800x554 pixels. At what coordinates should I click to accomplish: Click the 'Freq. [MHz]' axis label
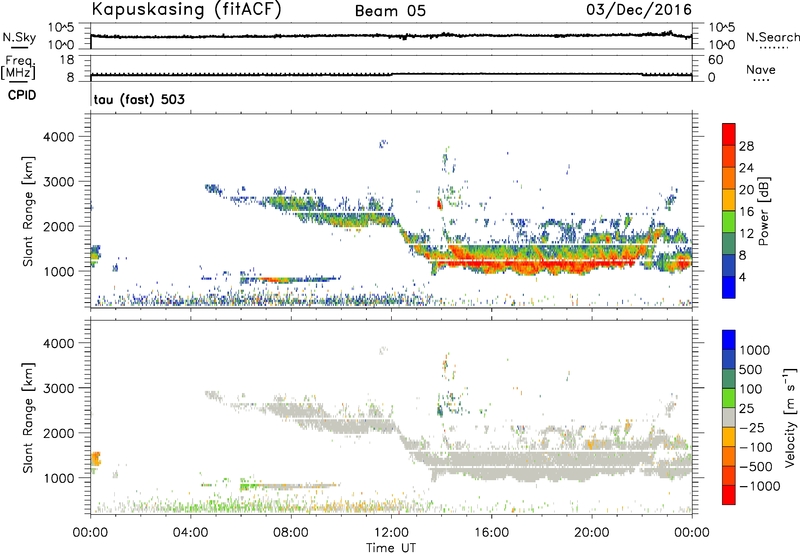pos(19,67)
